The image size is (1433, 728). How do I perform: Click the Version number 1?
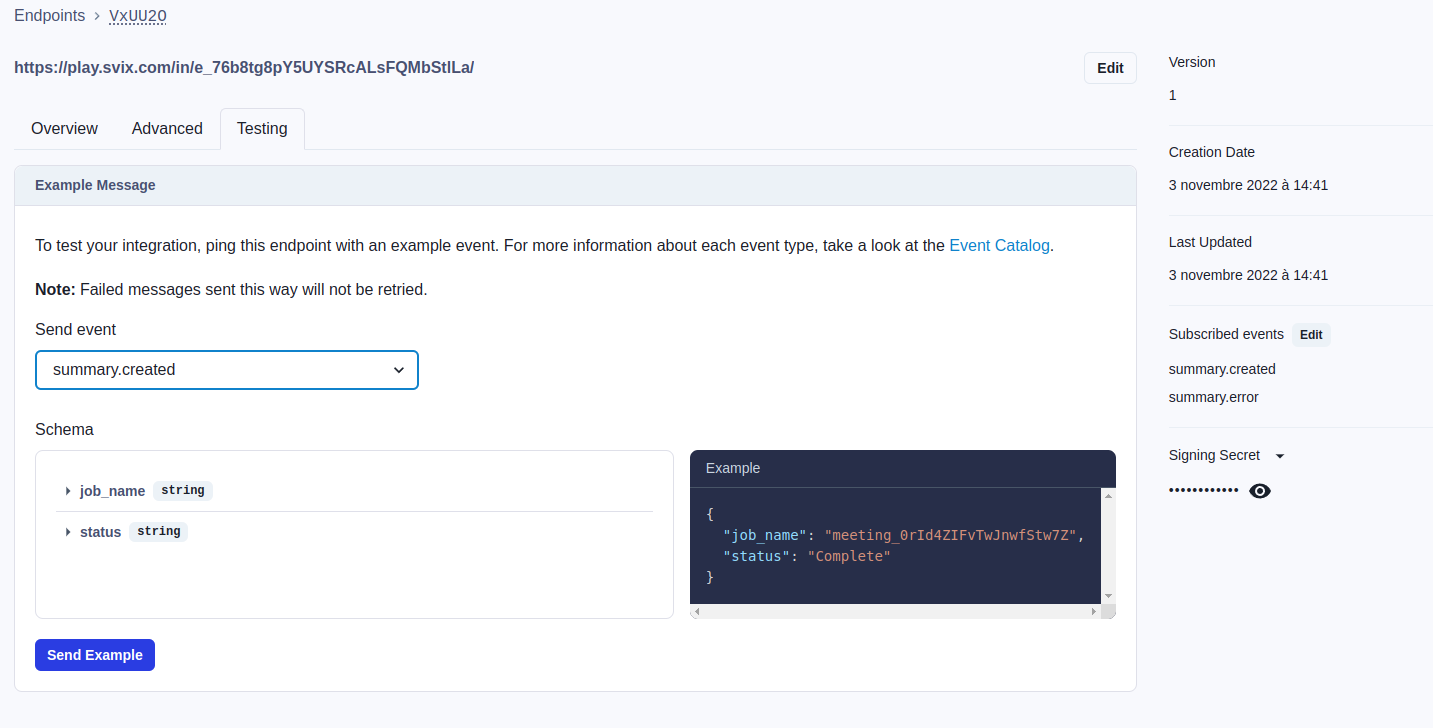point(1173,95)
